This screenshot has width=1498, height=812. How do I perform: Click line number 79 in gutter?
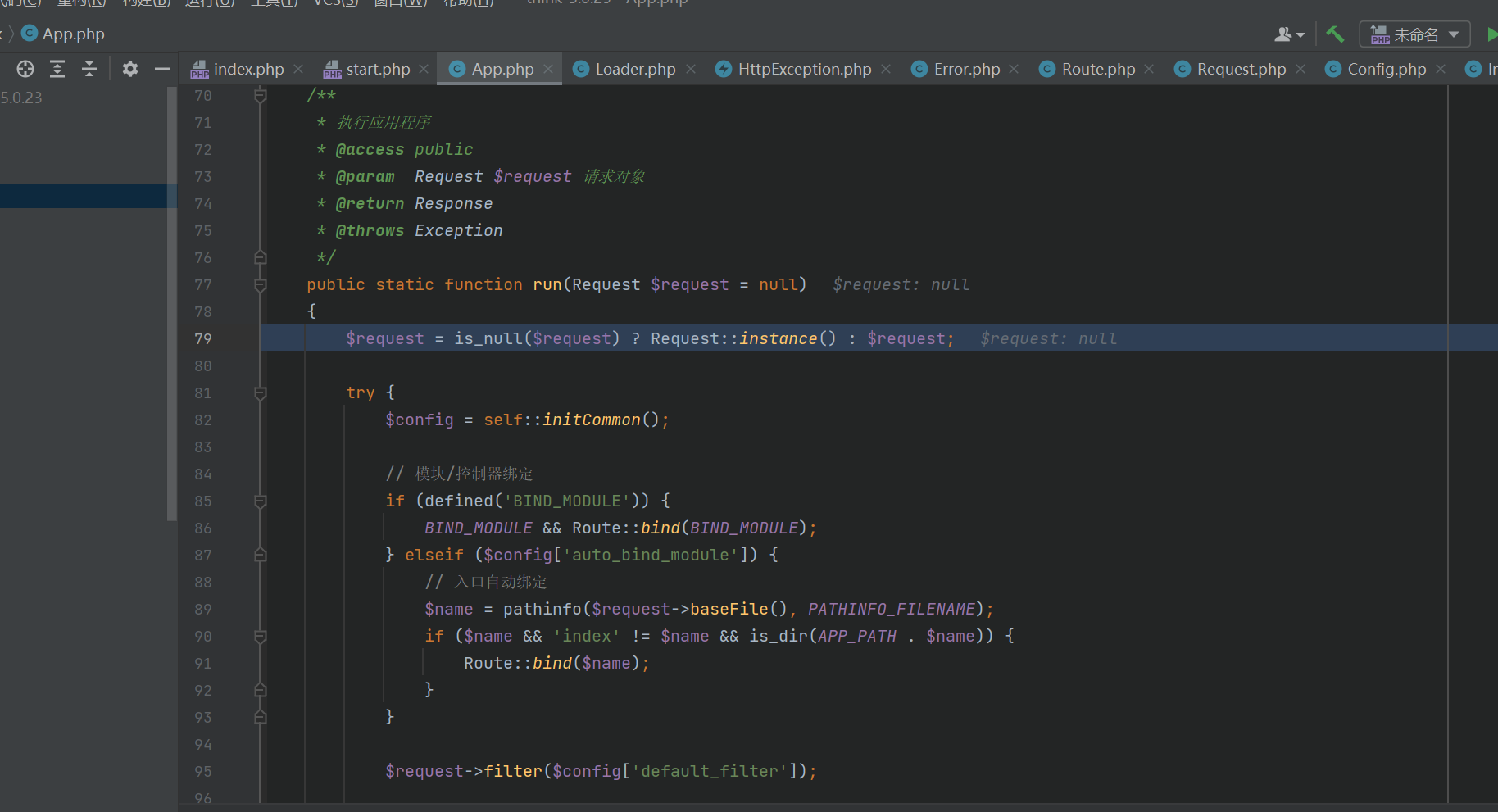tap(203, 338)
